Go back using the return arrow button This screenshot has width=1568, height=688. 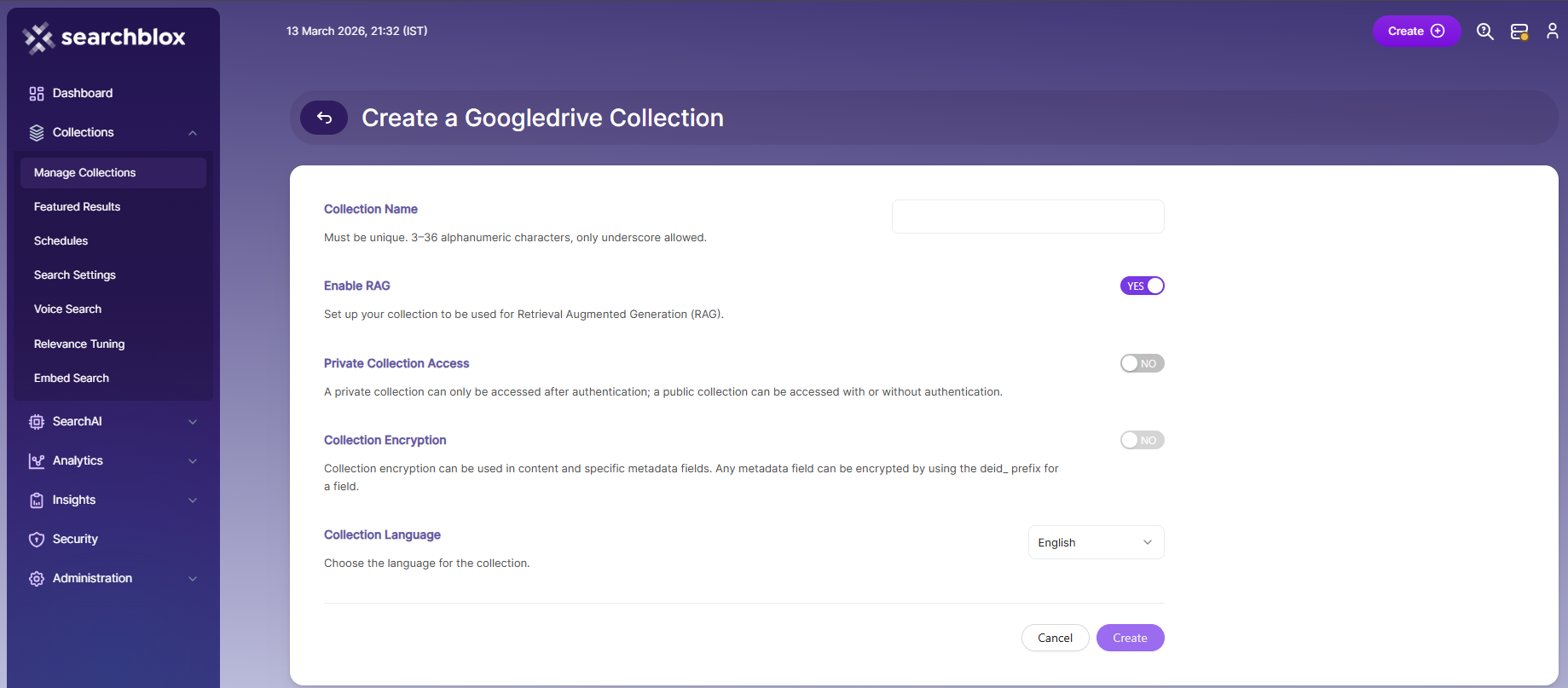324,118
